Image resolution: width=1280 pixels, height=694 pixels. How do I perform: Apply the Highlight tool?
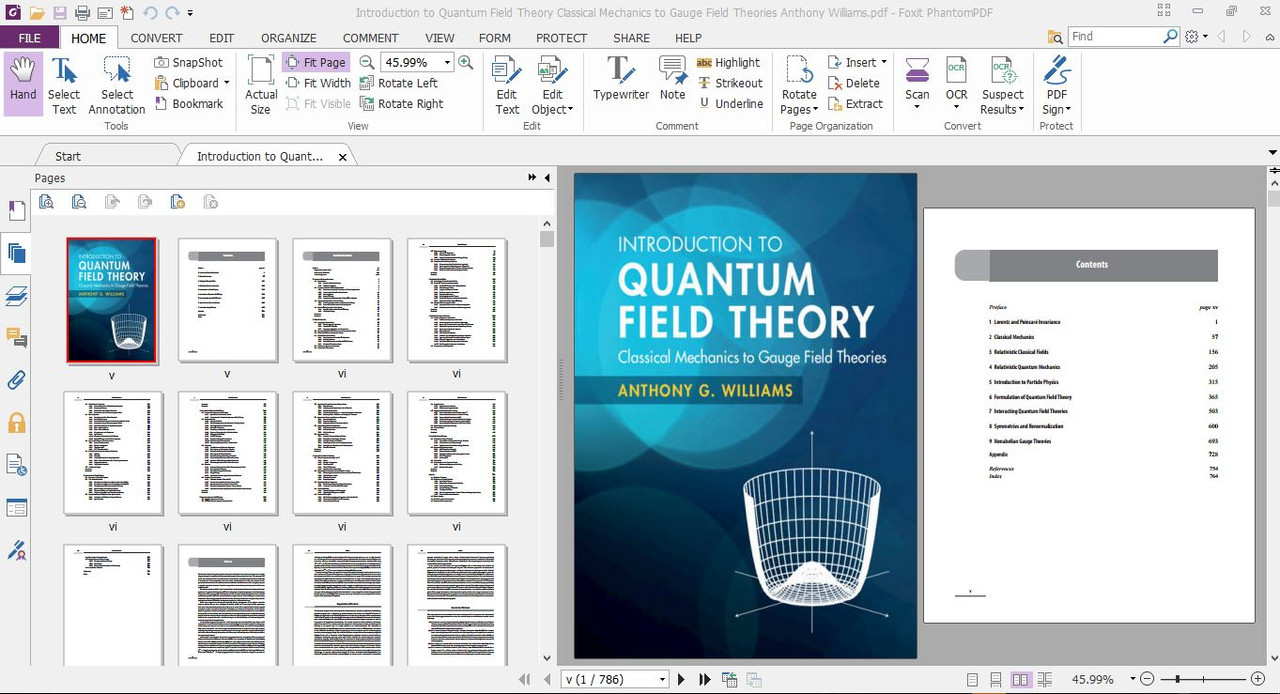[x=728, y=62]
